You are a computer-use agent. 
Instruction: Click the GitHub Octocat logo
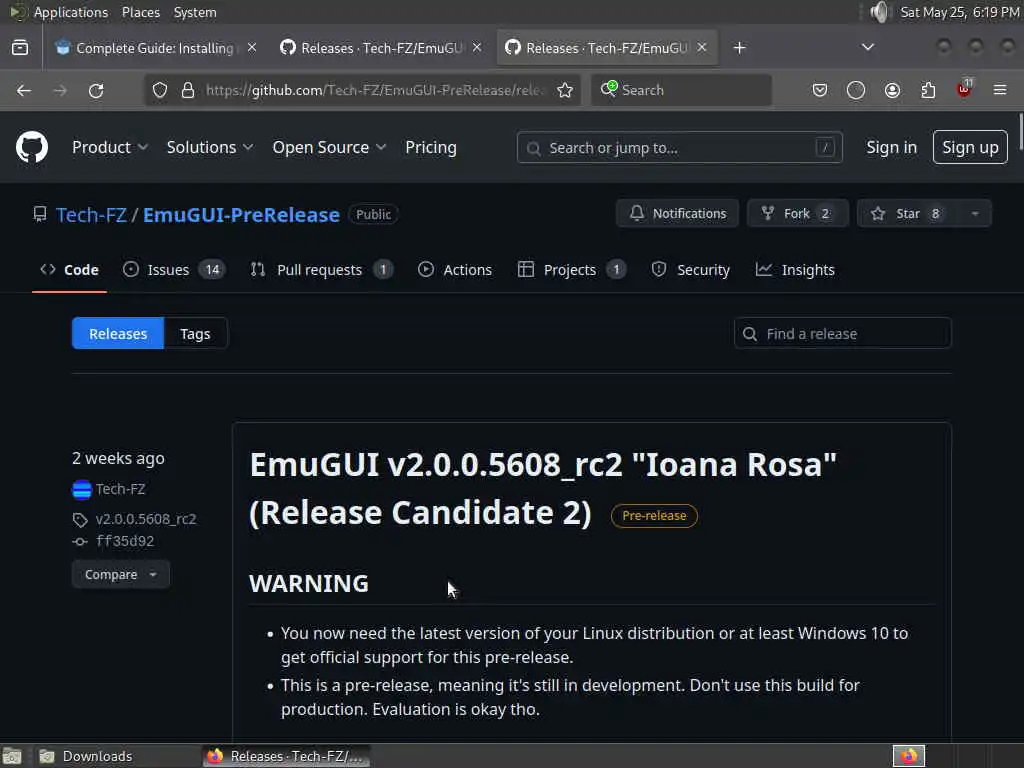click(x=32, y=147)
